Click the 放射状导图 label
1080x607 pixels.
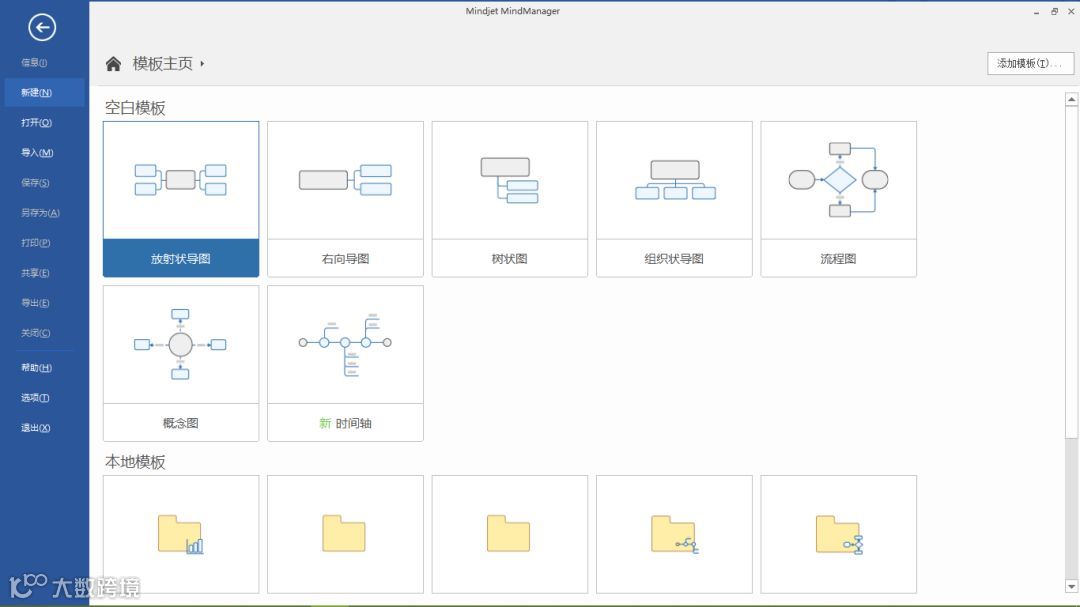pyautogui.click(x=180, y=259)
